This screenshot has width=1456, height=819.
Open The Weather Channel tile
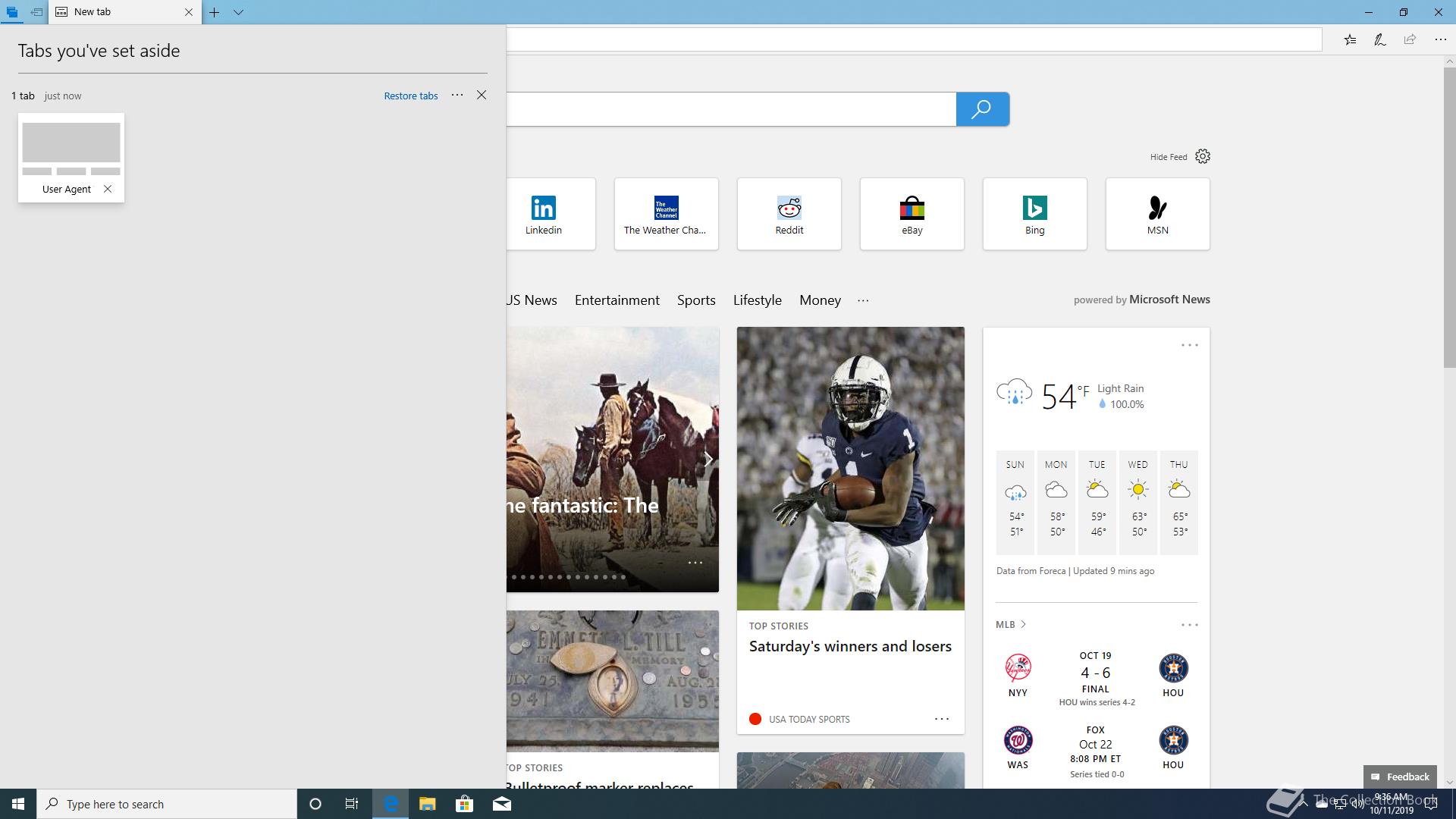[667, 214]
